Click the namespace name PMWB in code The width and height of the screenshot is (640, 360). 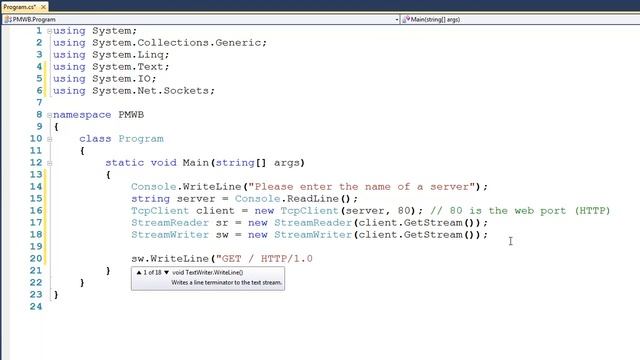(131, 115)
